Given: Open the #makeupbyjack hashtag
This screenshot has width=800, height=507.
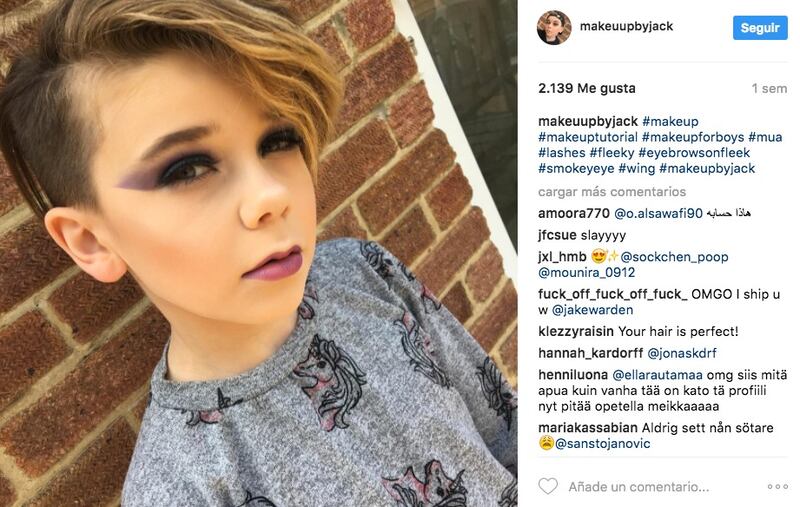Looking at the screenshot, I should coord(707,168).
